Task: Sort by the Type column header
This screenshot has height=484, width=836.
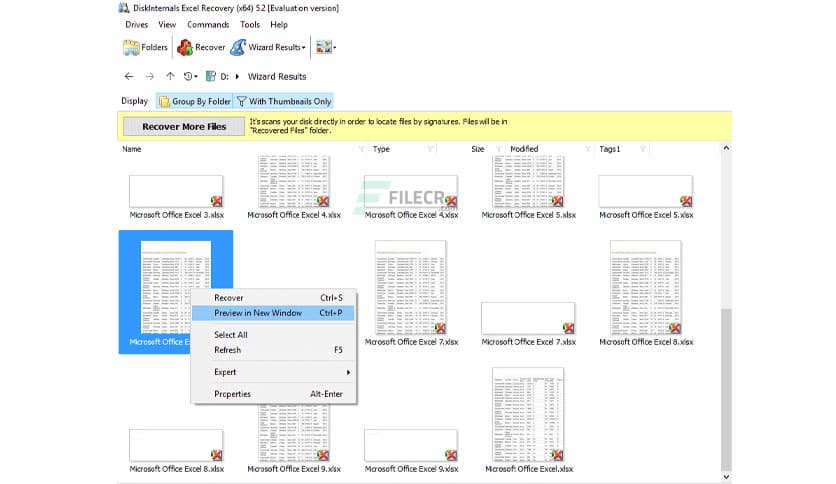Action: (x=381, y=149)
